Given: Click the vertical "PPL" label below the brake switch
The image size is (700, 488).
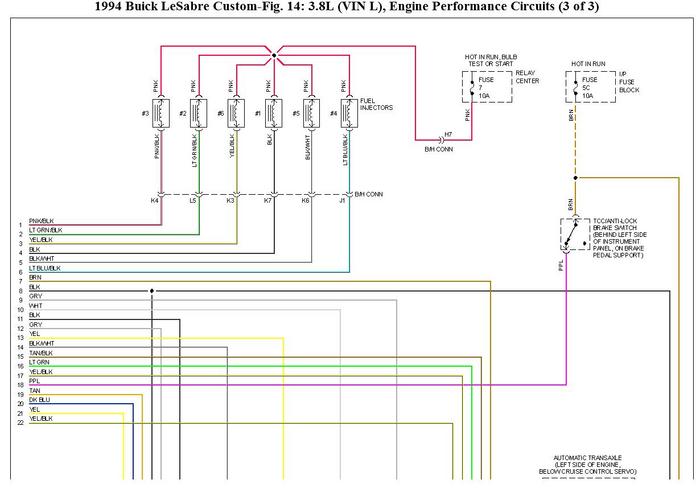Looking at the screenshot, I should click(x=561, y=266).
